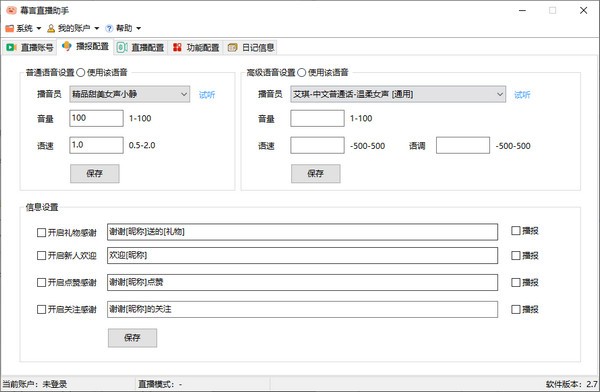Enable the 开启点赞感谢 checkbox

(x=41, y=283)
